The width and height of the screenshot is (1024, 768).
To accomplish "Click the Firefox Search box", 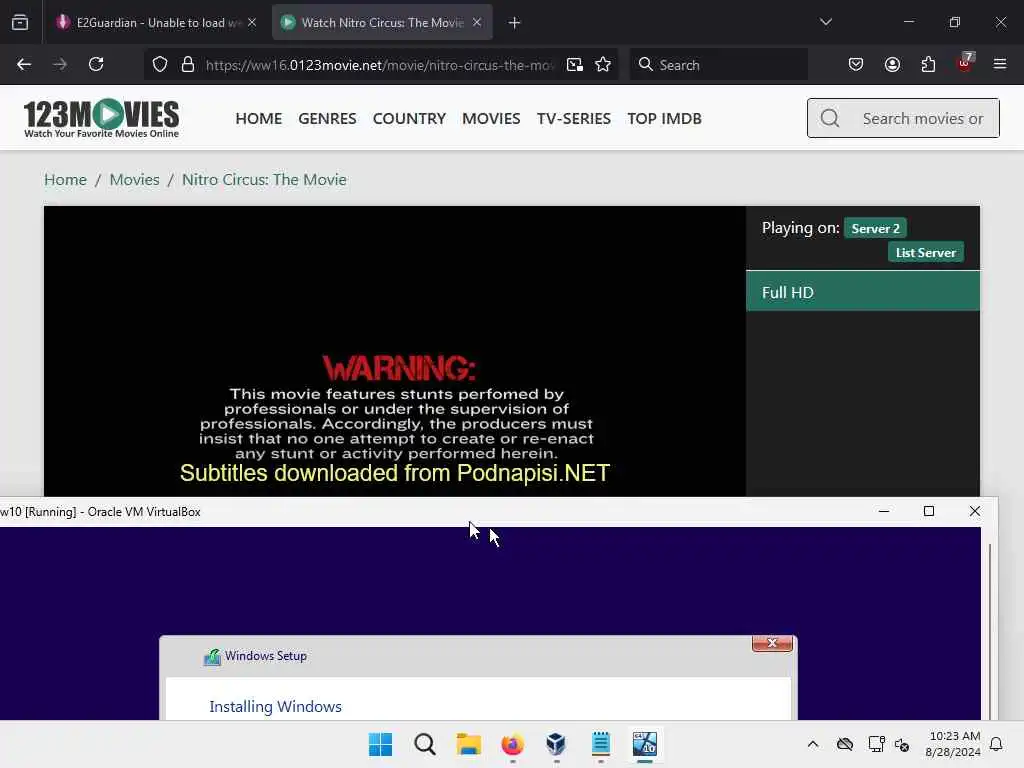I will tap(718, 65).
